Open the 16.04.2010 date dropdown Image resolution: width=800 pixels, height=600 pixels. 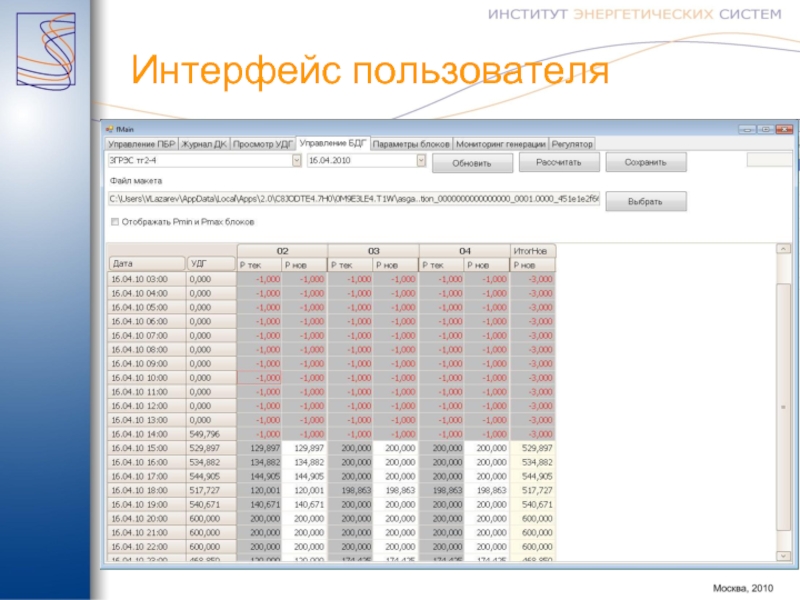(421, 161)
